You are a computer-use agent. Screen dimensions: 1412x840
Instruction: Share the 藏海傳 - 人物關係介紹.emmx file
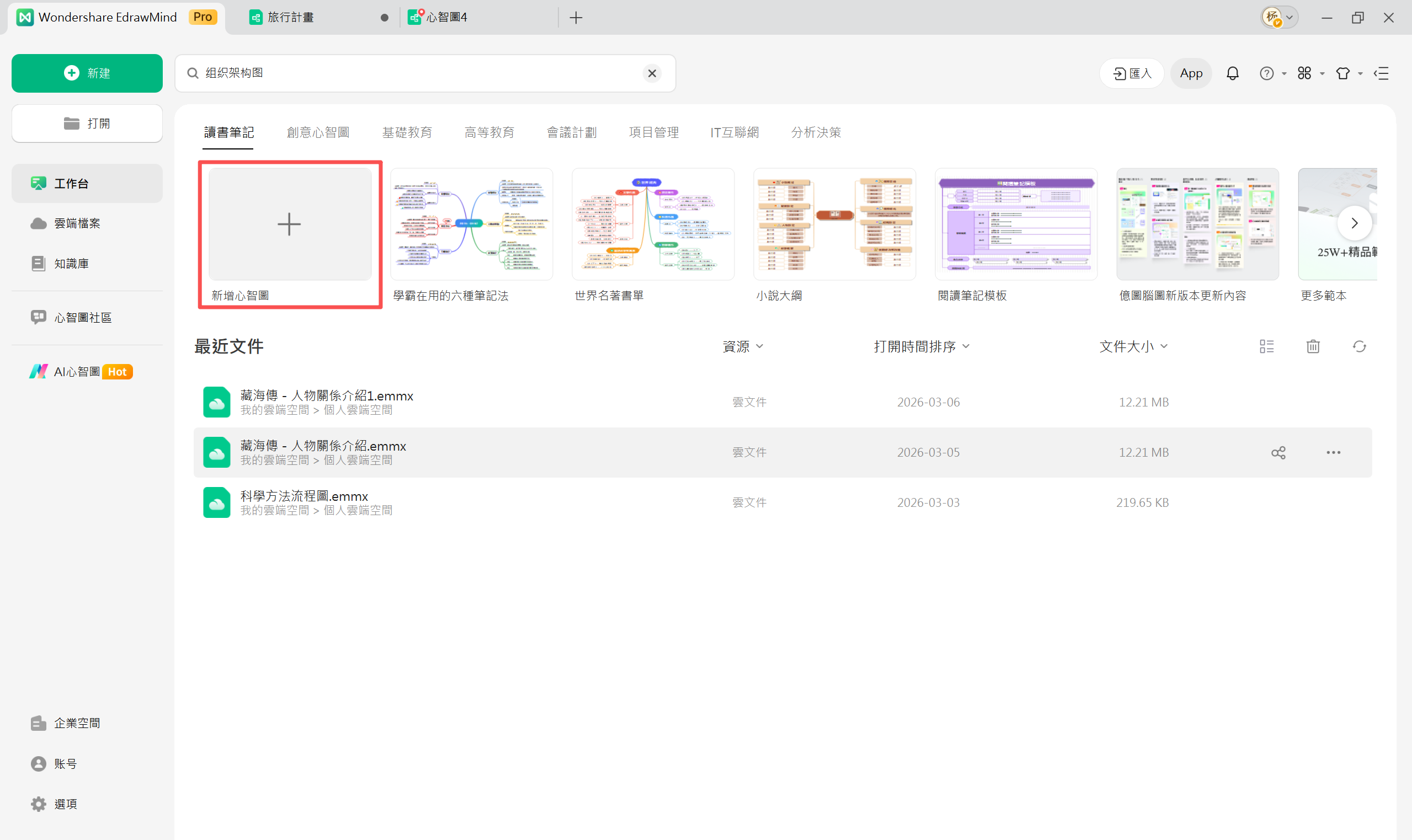pyautogui.click(x=1280, y=452)
